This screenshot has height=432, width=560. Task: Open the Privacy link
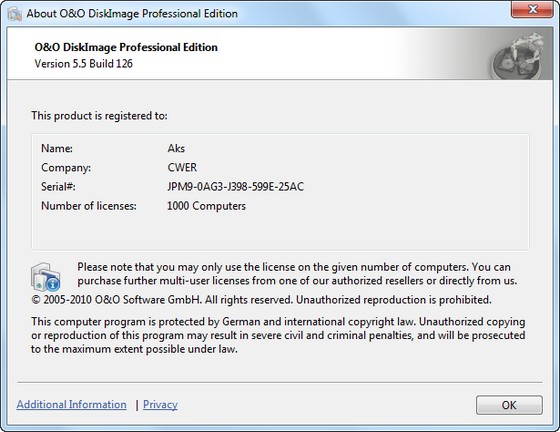point(160,405)
